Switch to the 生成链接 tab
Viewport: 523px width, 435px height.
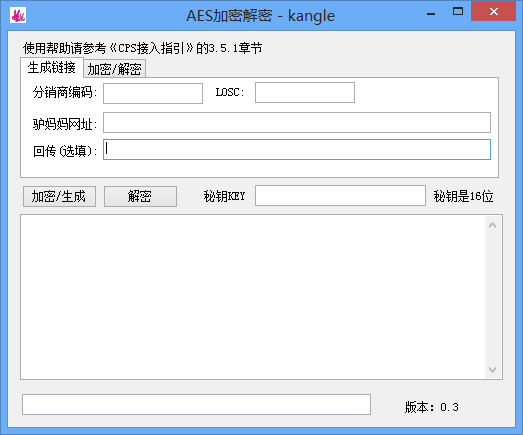[52, 68]
